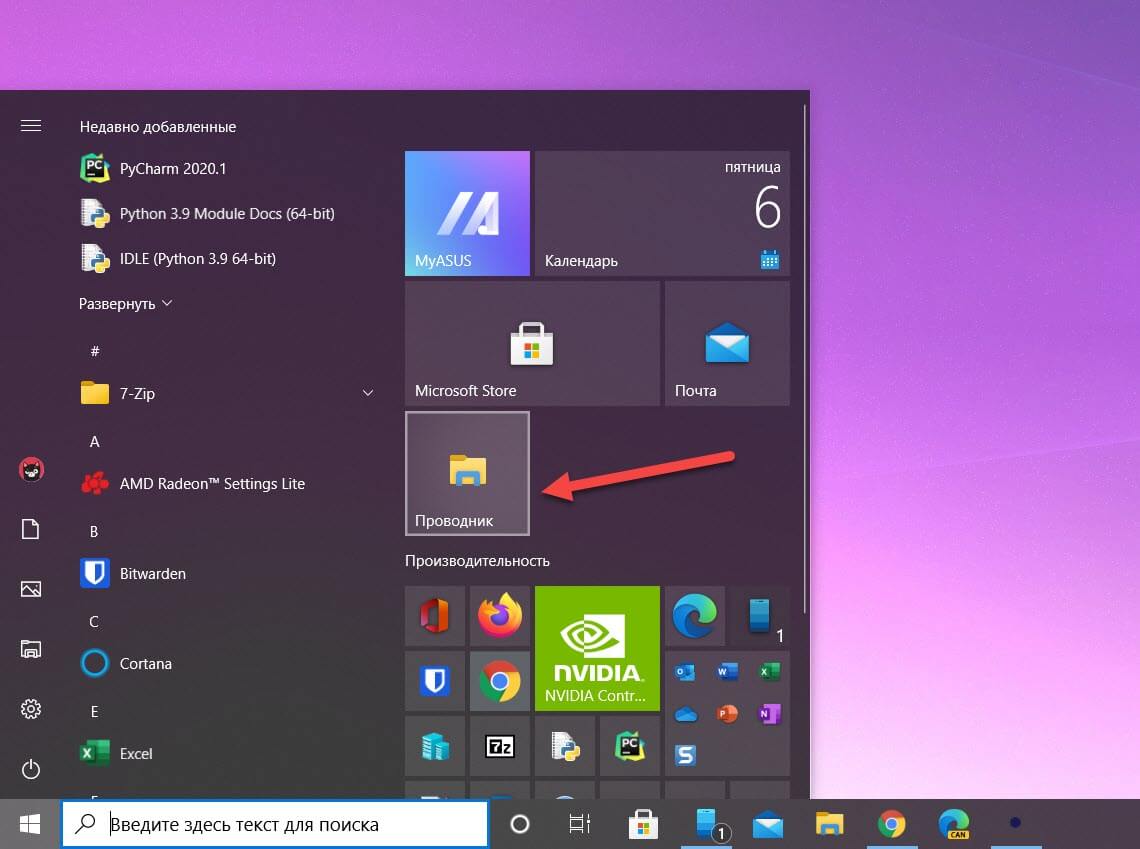Open the Your Phone tile with badge 1
1140x849 pixels.
click(760, 616)
